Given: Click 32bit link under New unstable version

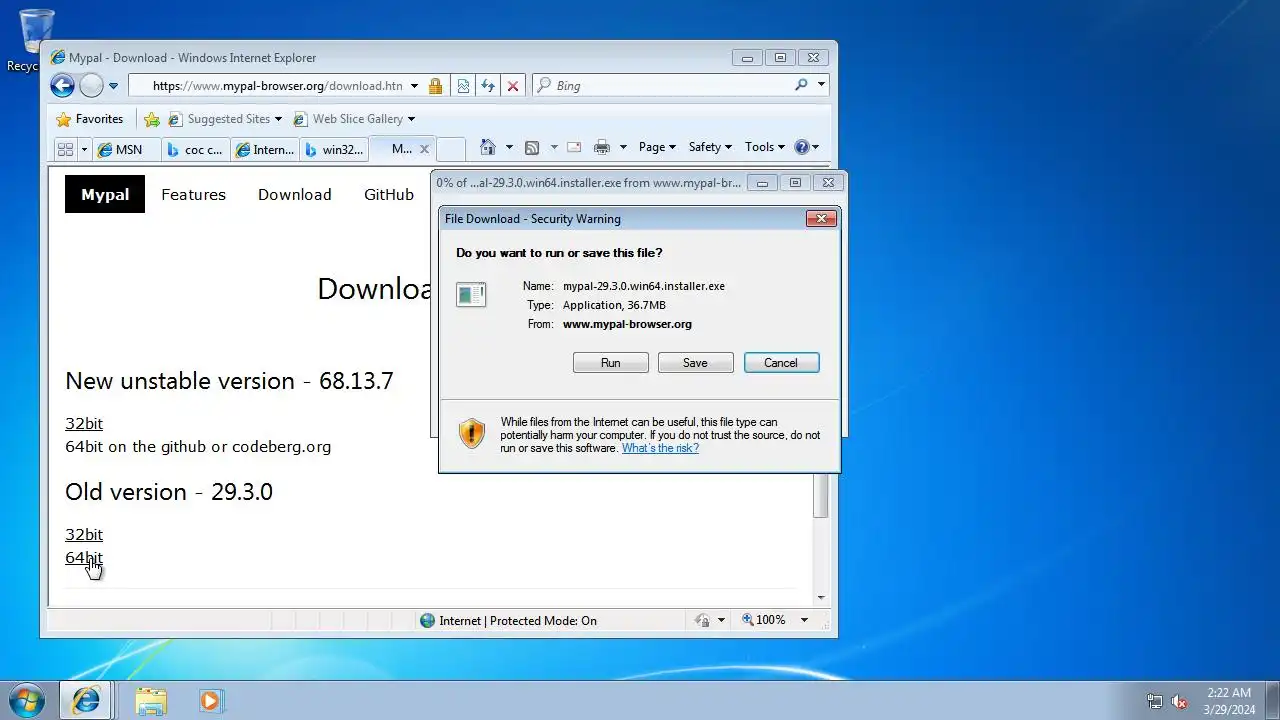Looking at the screenshot, I should 84,424.
